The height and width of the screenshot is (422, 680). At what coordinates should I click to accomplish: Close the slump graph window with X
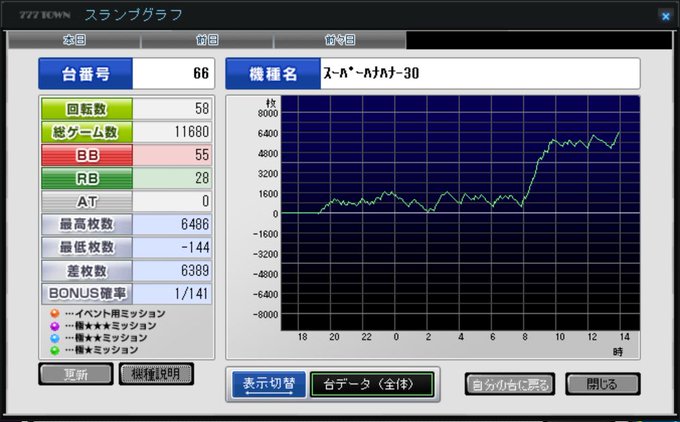[x=665, y=16]
